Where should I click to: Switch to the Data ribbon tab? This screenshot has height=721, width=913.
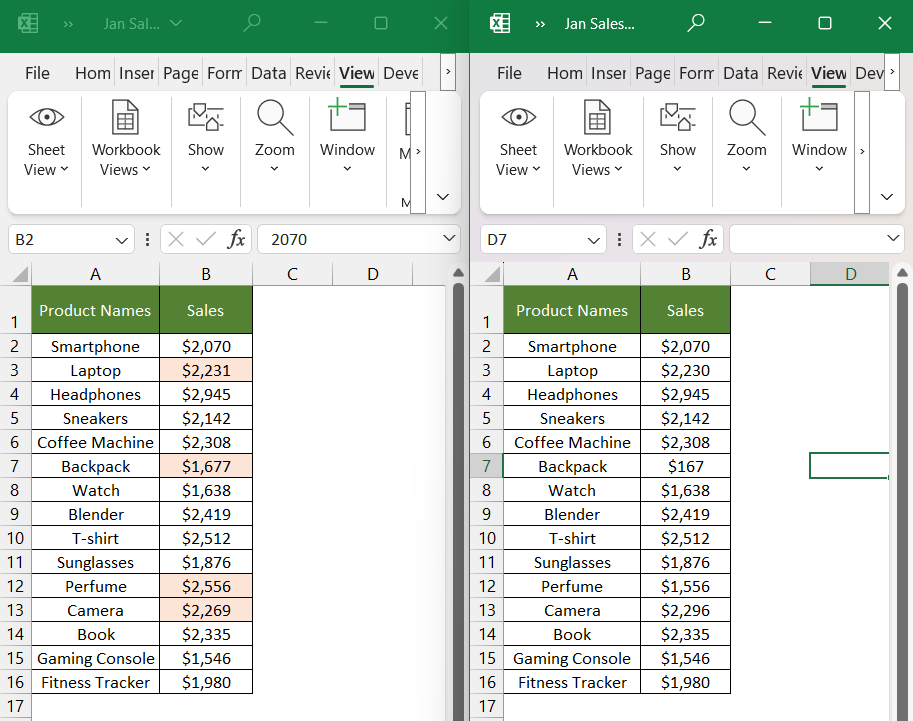pyautogui.click(x=268, y=73)
